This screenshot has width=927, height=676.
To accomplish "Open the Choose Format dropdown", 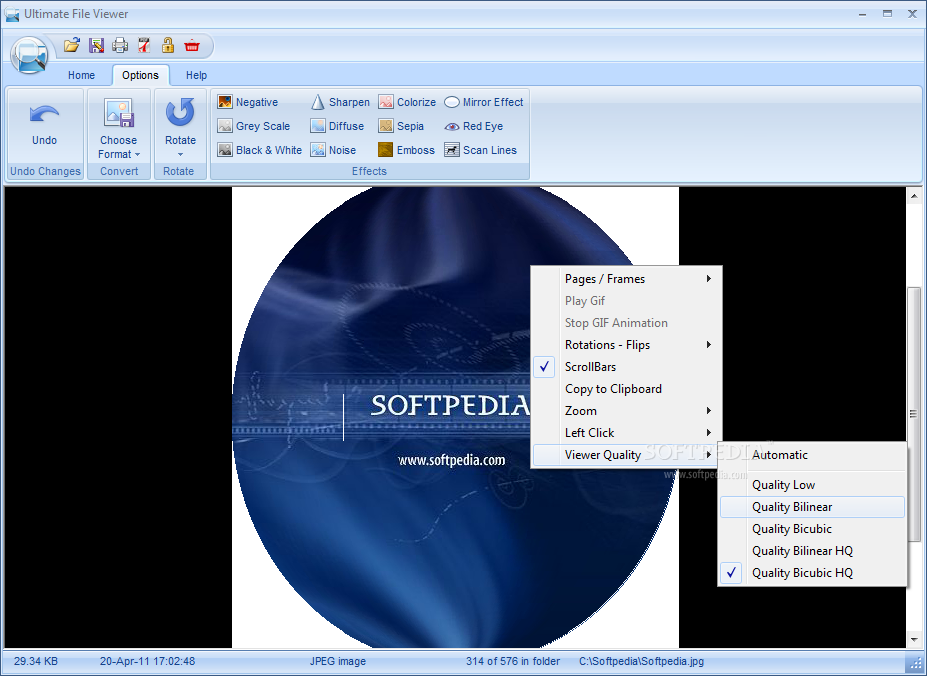I will click(118, 147).
